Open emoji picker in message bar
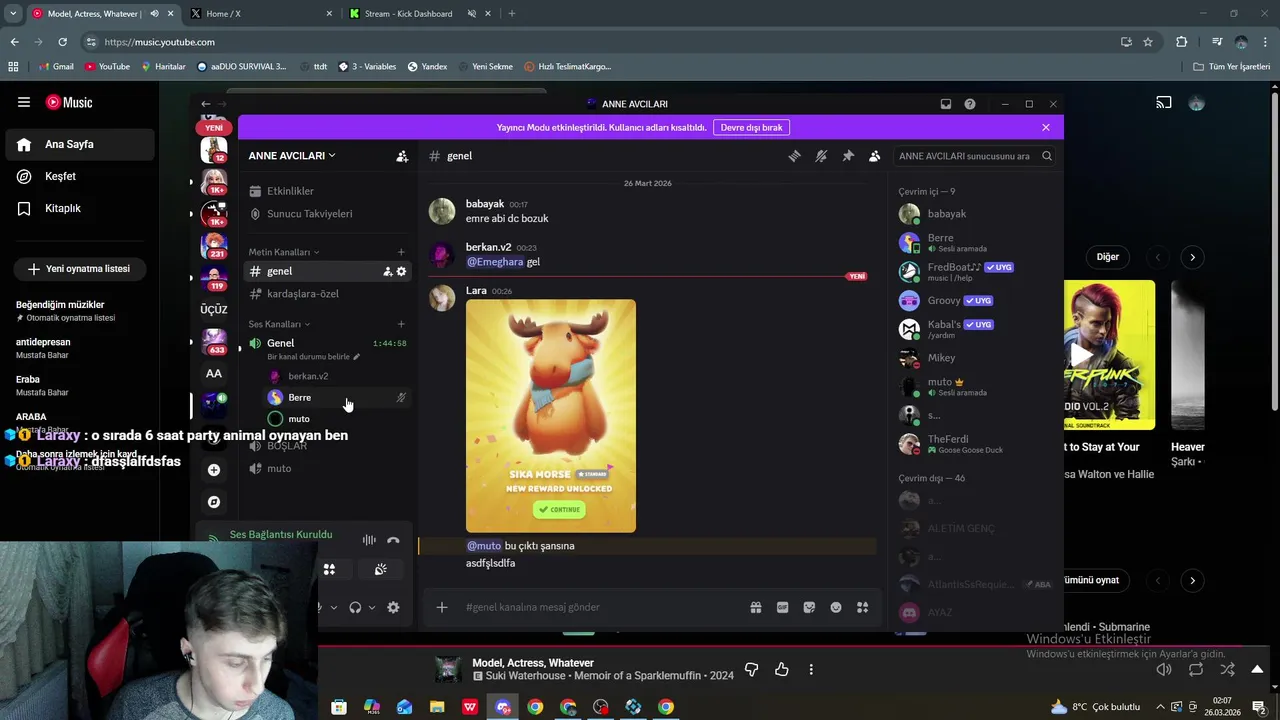 (x=836, y=607)
